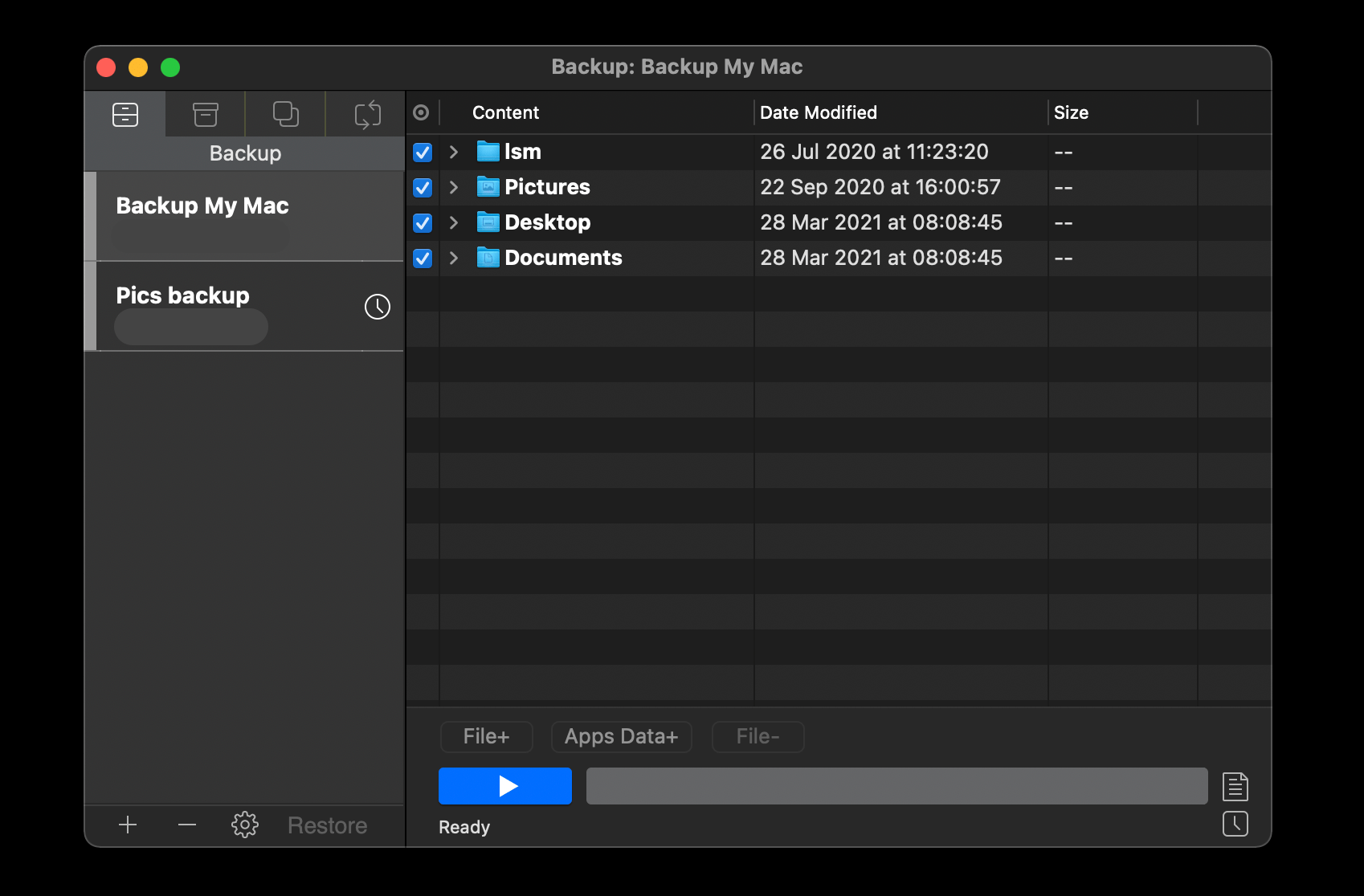
Task: Open the schedule clock for Pics backup
Action: click(378, 307)
